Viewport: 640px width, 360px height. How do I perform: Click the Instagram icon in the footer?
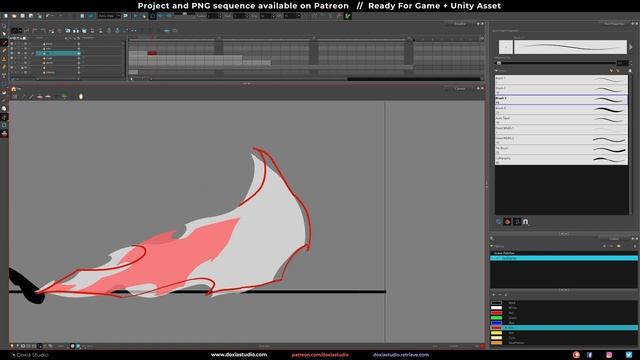[609, 355]
